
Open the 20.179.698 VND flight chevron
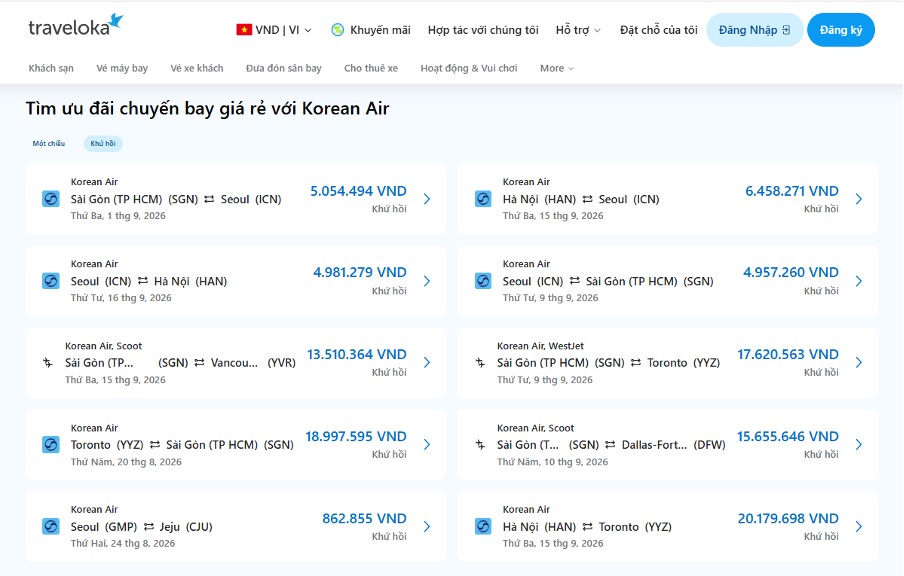click(859, 526)
